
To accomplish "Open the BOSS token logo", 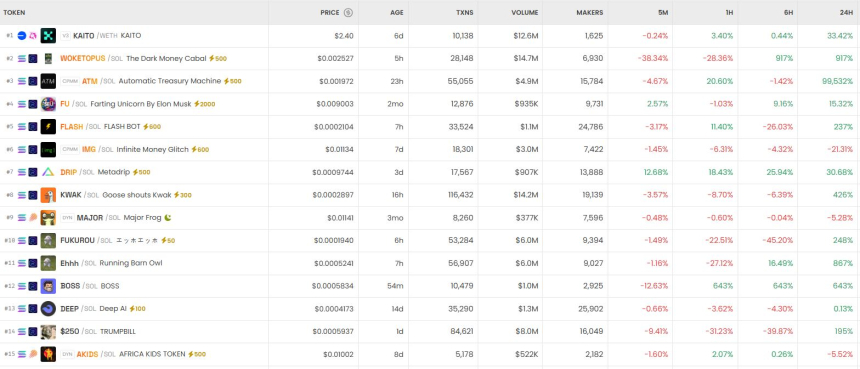I will coord(48,286).
